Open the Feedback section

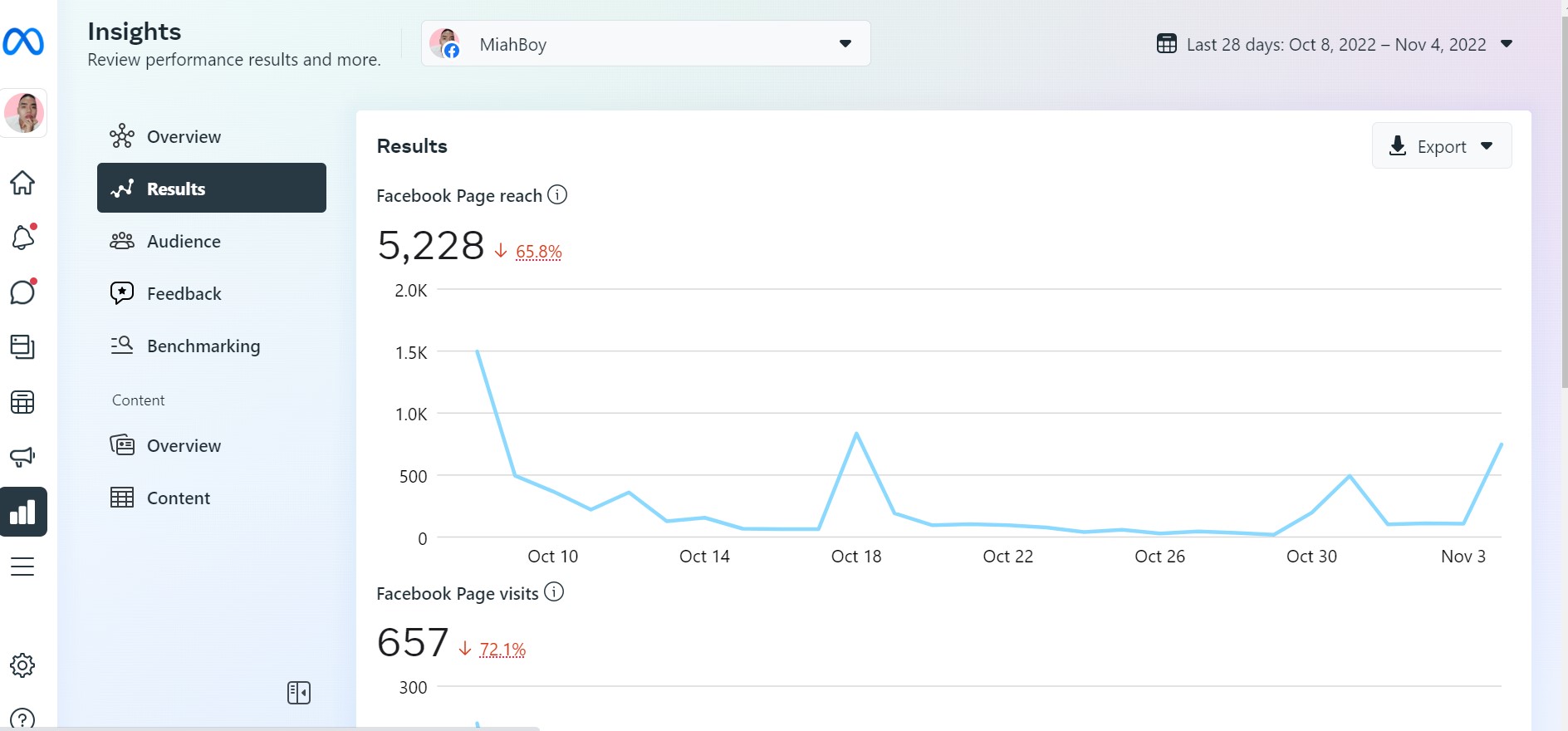pos(212,293)
